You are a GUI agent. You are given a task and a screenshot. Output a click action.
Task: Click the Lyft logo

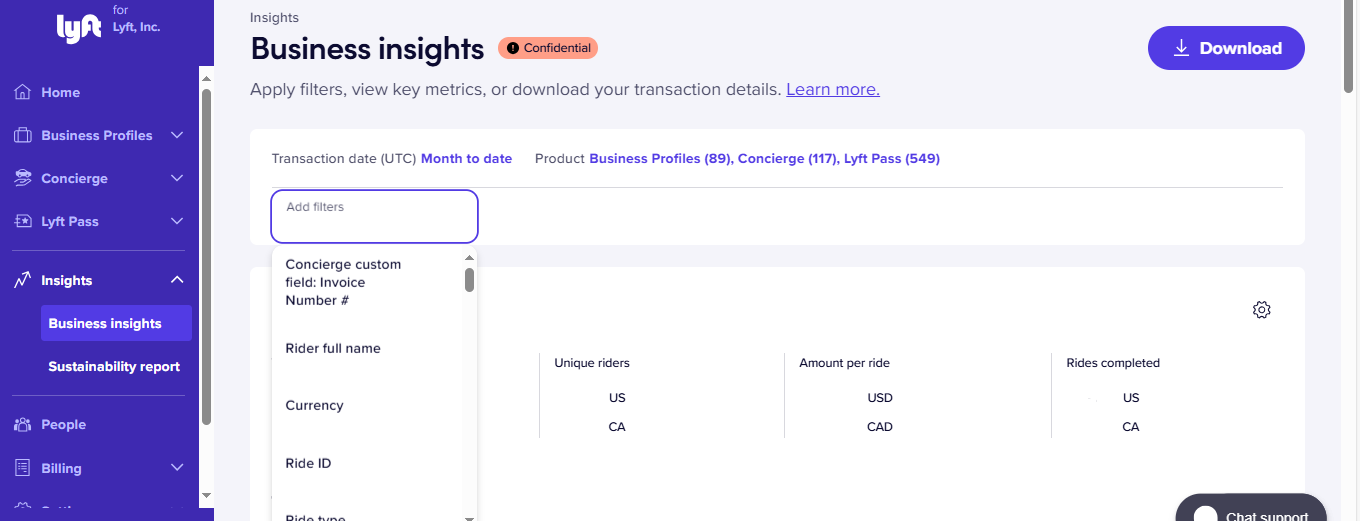[79, 28]
